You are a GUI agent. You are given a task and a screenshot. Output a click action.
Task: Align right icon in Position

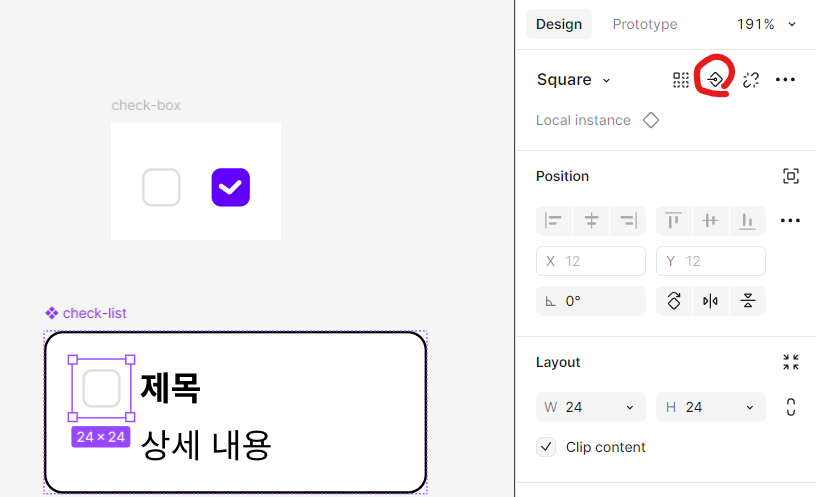click(x=628, y=221)
